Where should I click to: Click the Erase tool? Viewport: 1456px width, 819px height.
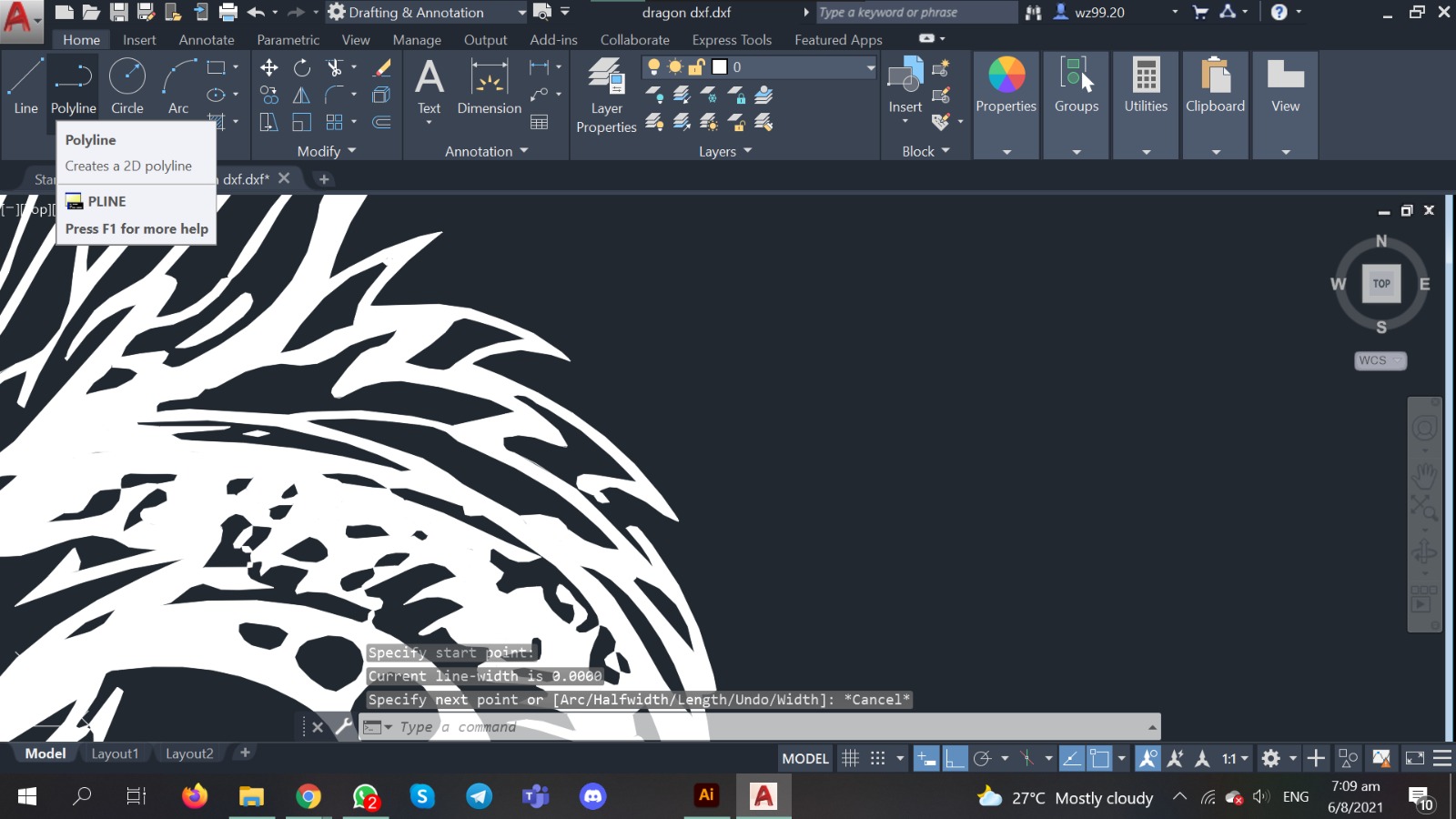pyautogui.click(x=382, y=67)
